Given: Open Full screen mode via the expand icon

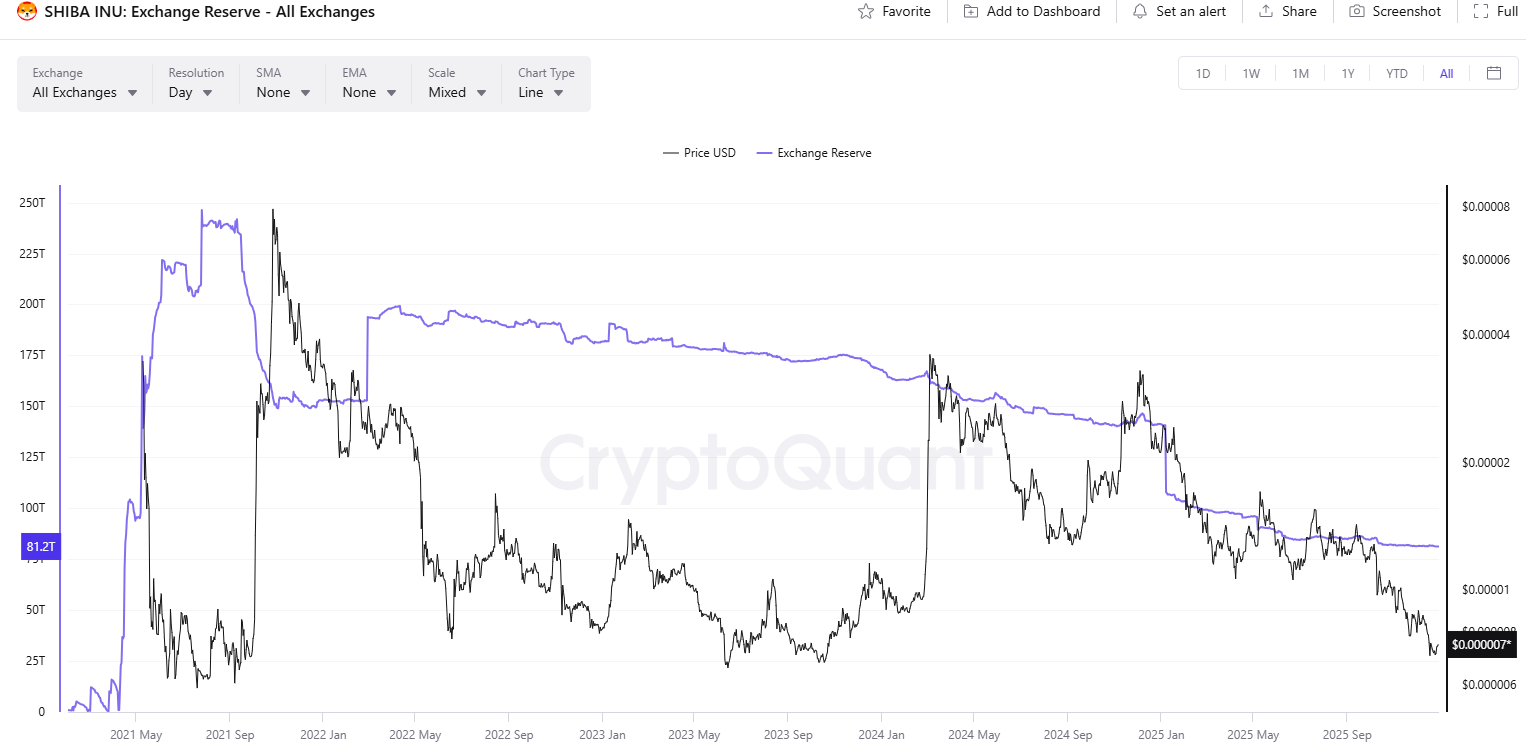Looking at the screenshot, I should (x=1483, y=11).
